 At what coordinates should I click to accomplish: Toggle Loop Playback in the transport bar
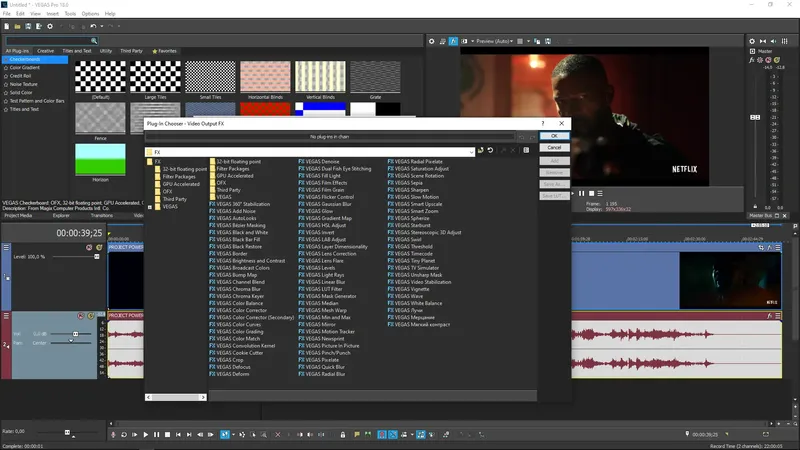(124, 435)
